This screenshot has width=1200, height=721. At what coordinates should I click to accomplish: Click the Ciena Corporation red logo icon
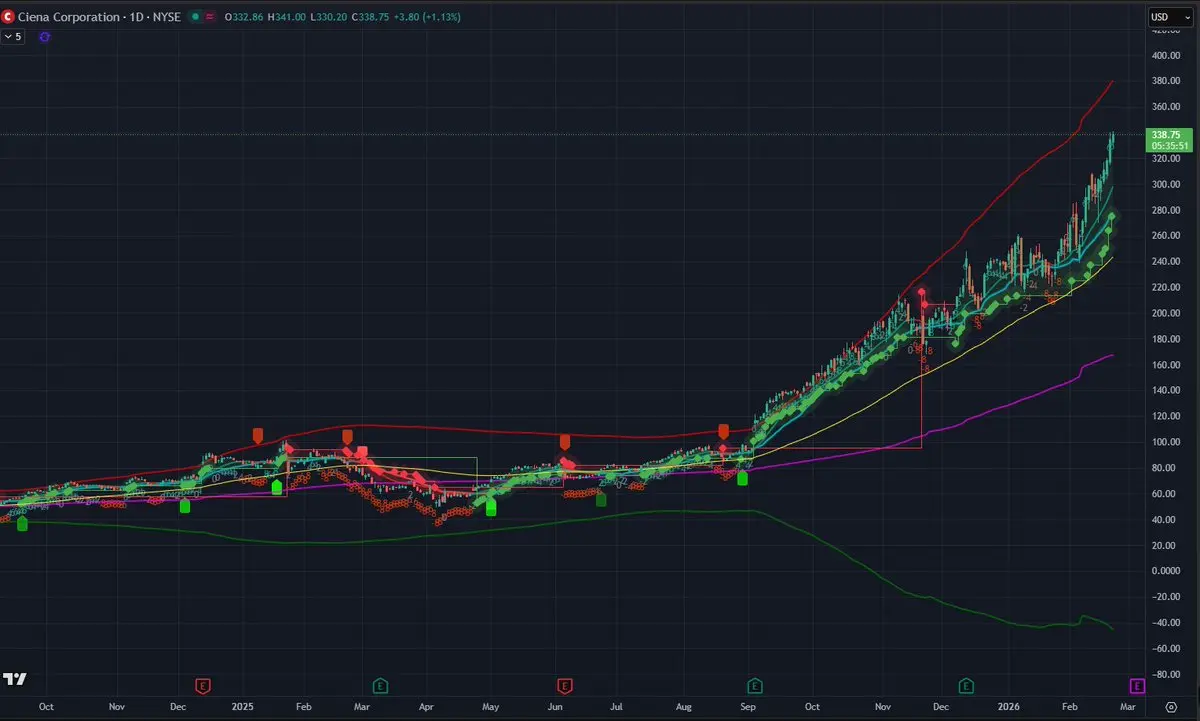8,17
